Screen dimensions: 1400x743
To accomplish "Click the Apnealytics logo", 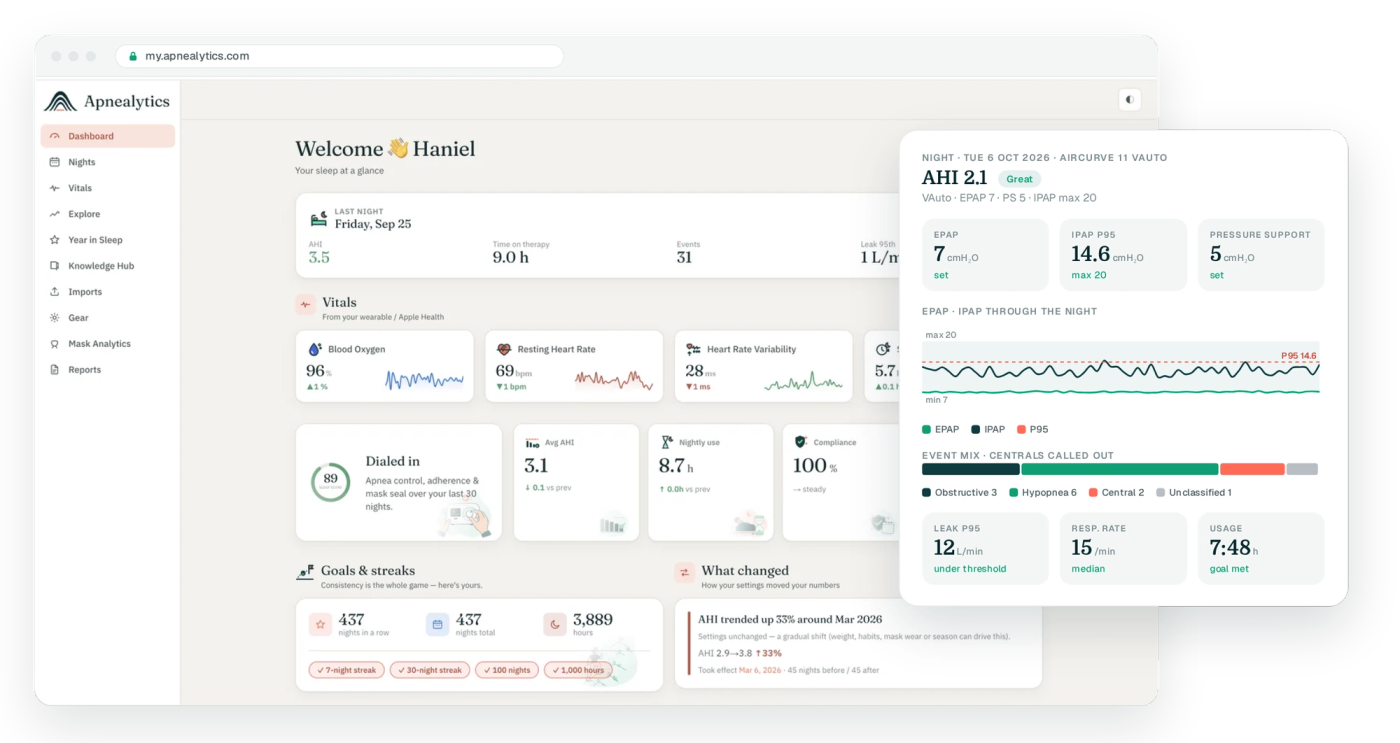I will [107, 101].
